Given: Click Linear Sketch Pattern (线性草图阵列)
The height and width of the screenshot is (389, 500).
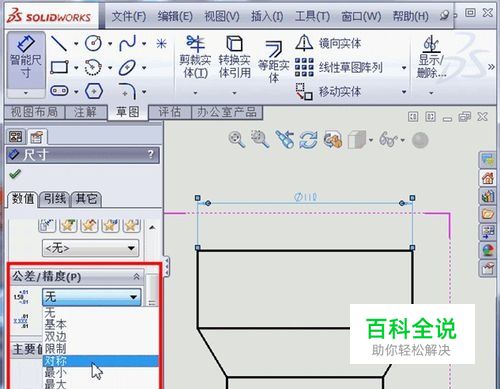Looking at the screenshot, I should (339, 68).
